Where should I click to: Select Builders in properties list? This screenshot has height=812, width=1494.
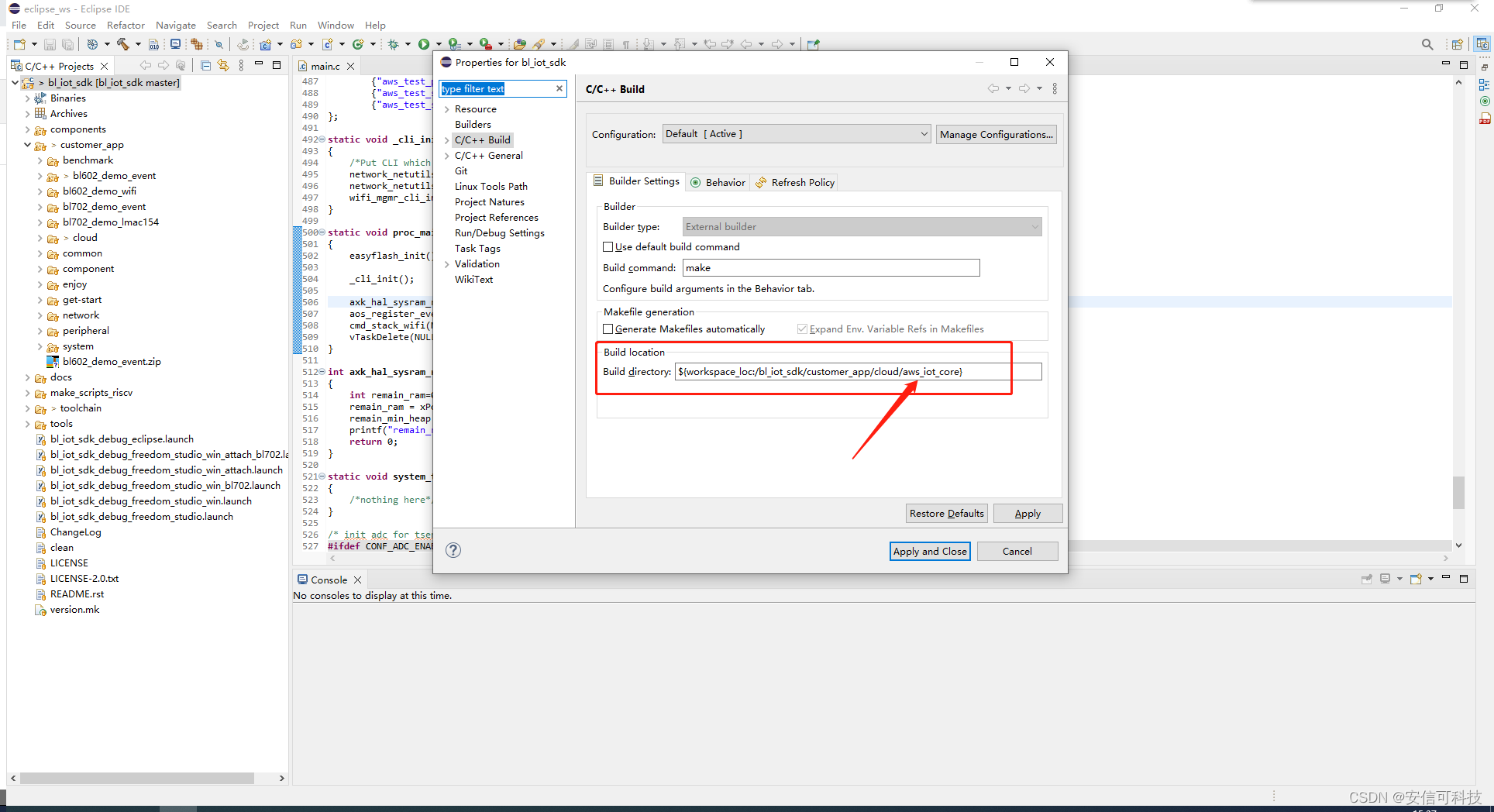pos(473,125)
